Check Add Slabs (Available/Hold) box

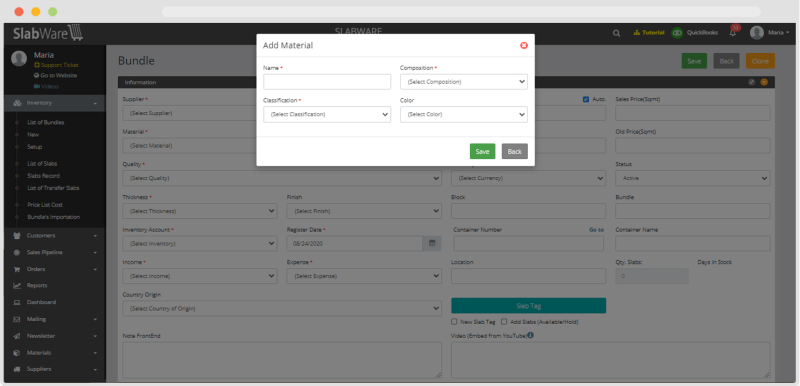click(x=504, y=322)
